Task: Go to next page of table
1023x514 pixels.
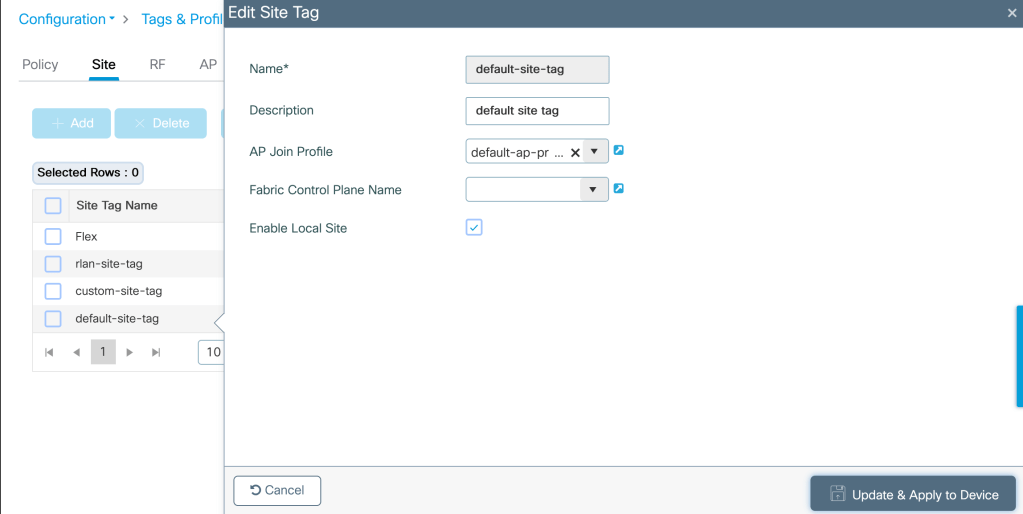Action: 129,352
